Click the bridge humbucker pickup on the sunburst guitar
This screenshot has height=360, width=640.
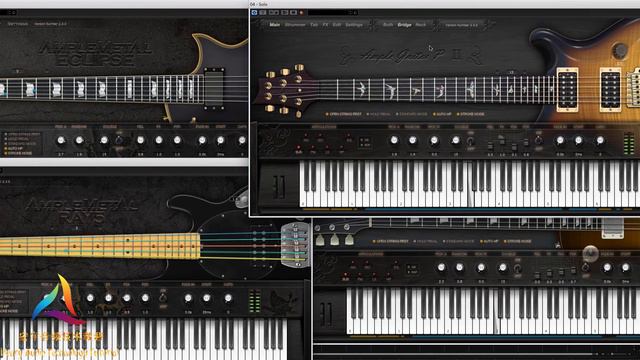click(x=611, y=90)
